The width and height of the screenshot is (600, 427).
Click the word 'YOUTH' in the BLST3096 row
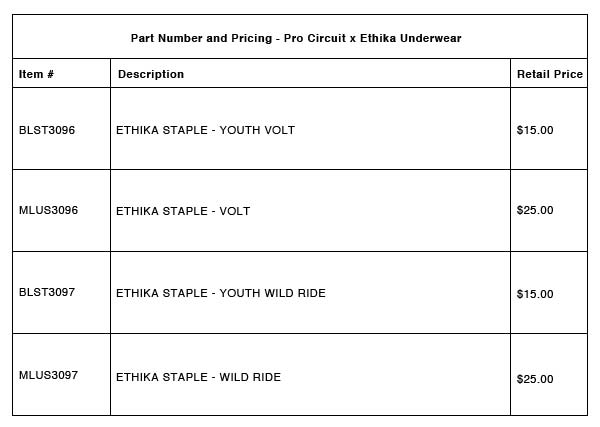click(x=241, y=130)
